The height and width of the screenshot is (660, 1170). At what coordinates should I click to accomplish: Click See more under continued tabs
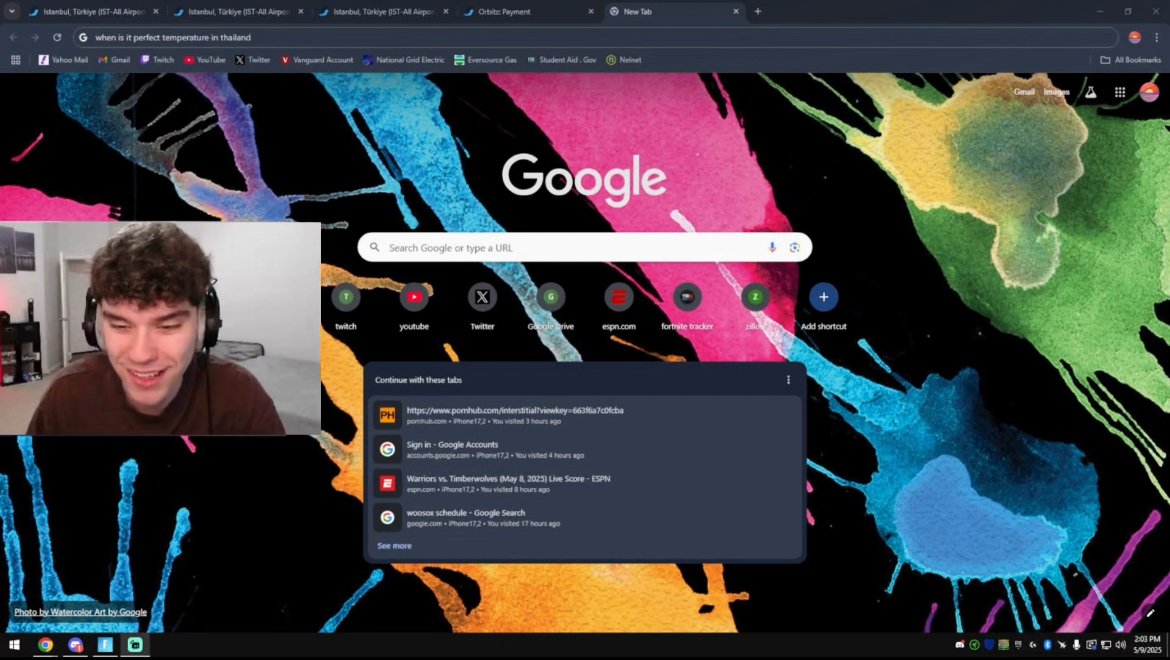(394, 546)
